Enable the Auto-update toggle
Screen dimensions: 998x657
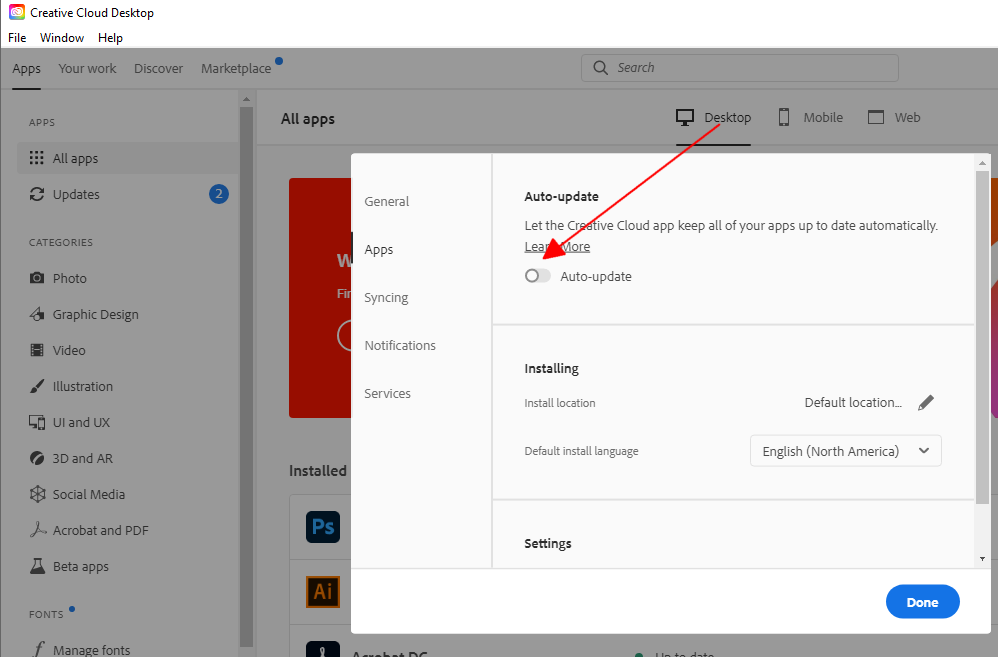[x=537, y=276]
